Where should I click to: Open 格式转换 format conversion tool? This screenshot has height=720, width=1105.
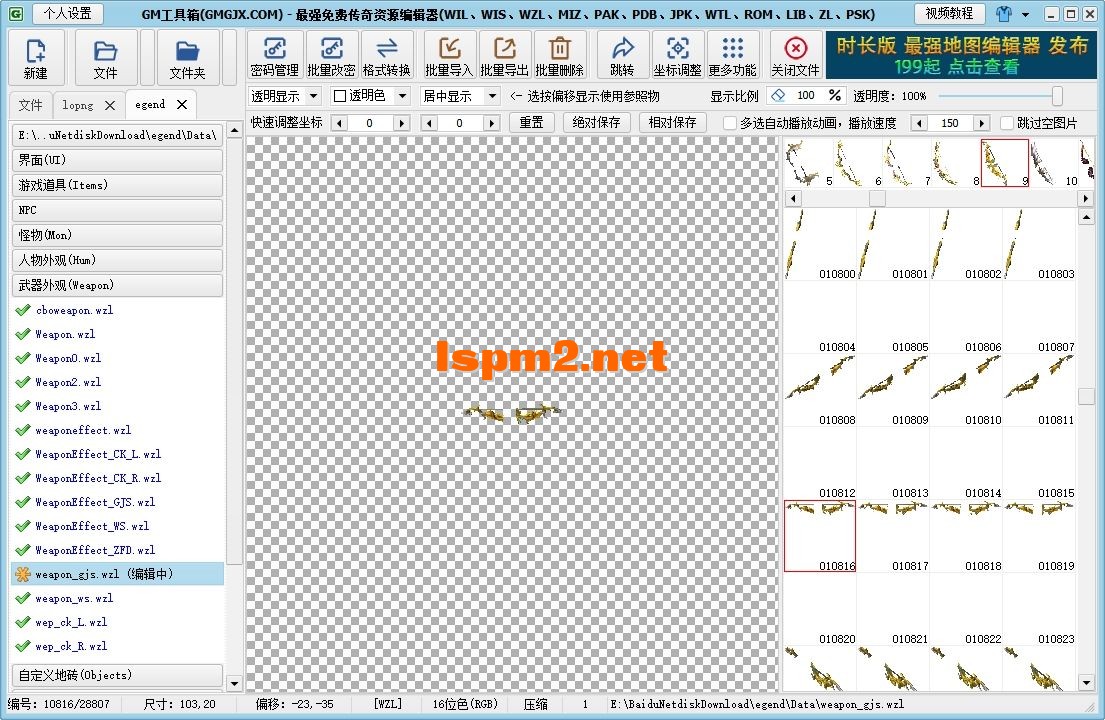pos(386,55)
